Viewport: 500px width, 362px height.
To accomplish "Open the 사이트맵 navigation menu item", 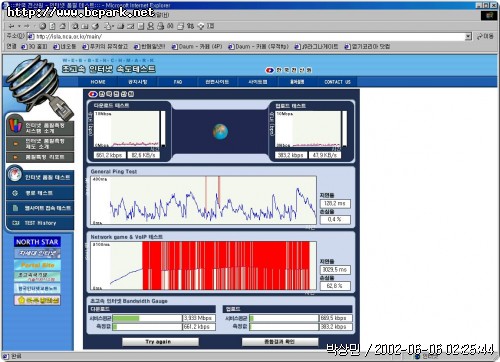I will (x=257, y=82).
